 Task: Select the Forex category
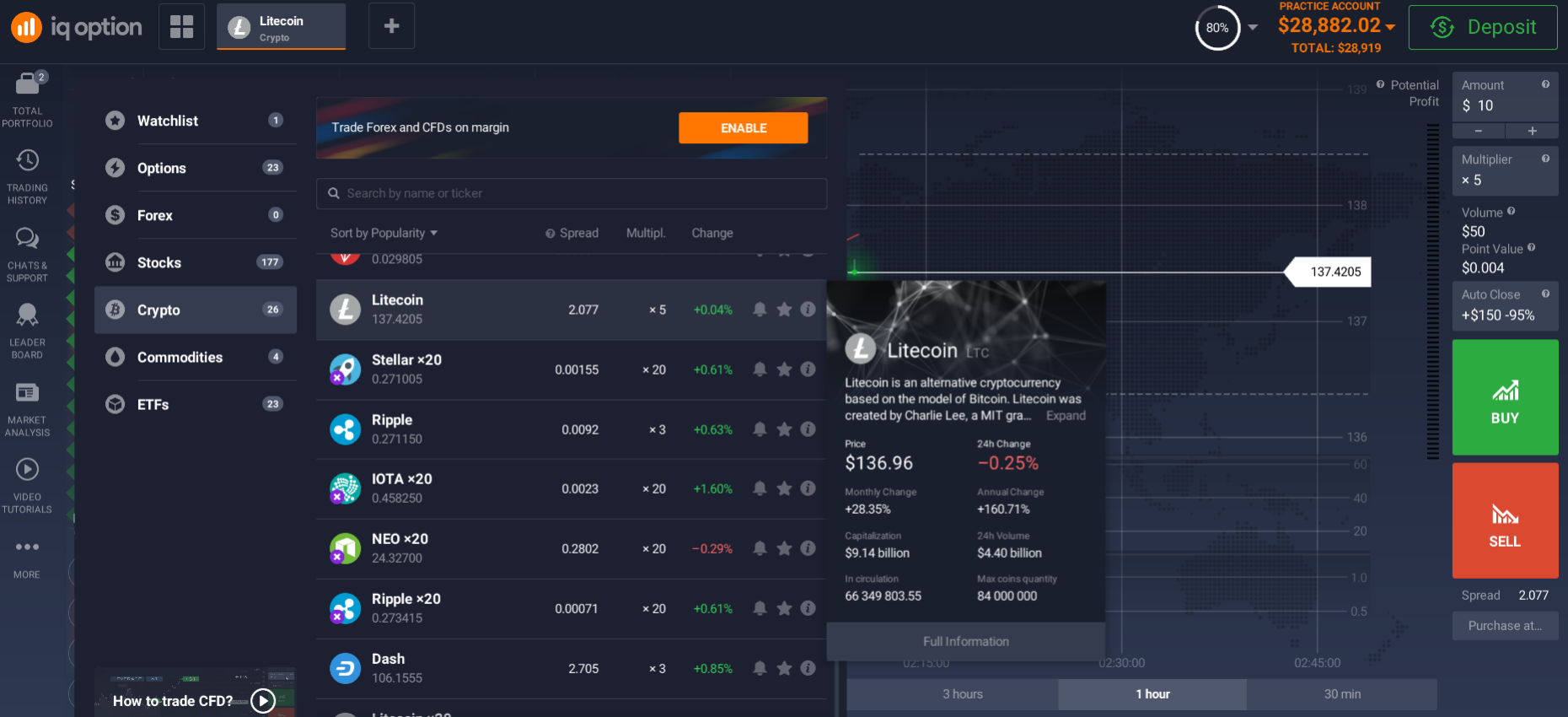pyautogui.click(x=196, y=215)
